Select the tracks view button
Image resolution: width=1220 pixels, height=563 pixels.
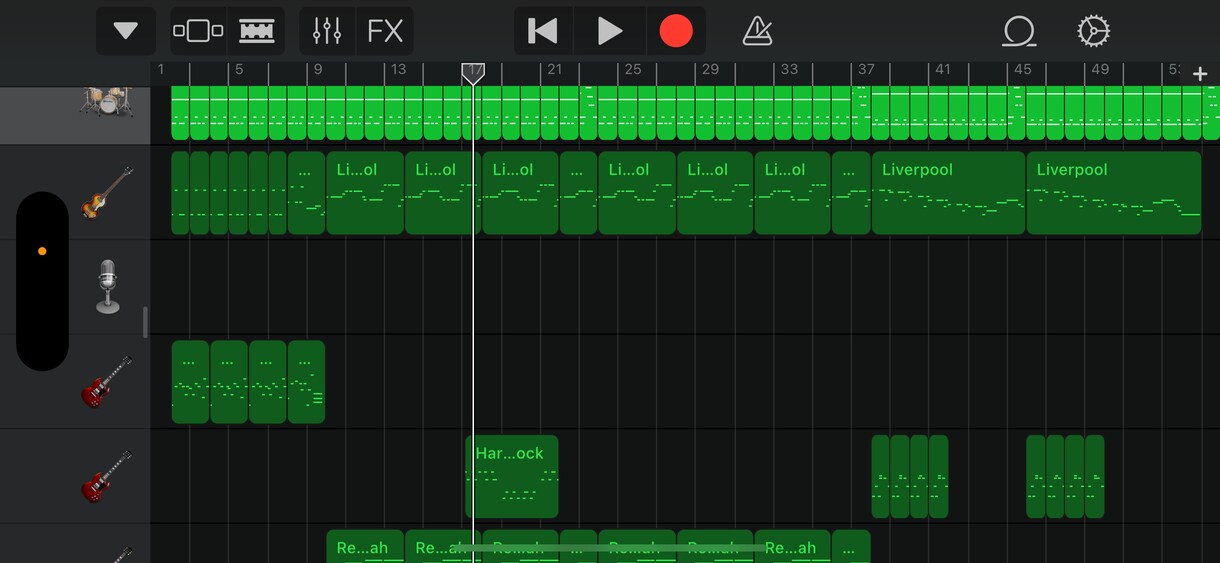coord(257,31)
